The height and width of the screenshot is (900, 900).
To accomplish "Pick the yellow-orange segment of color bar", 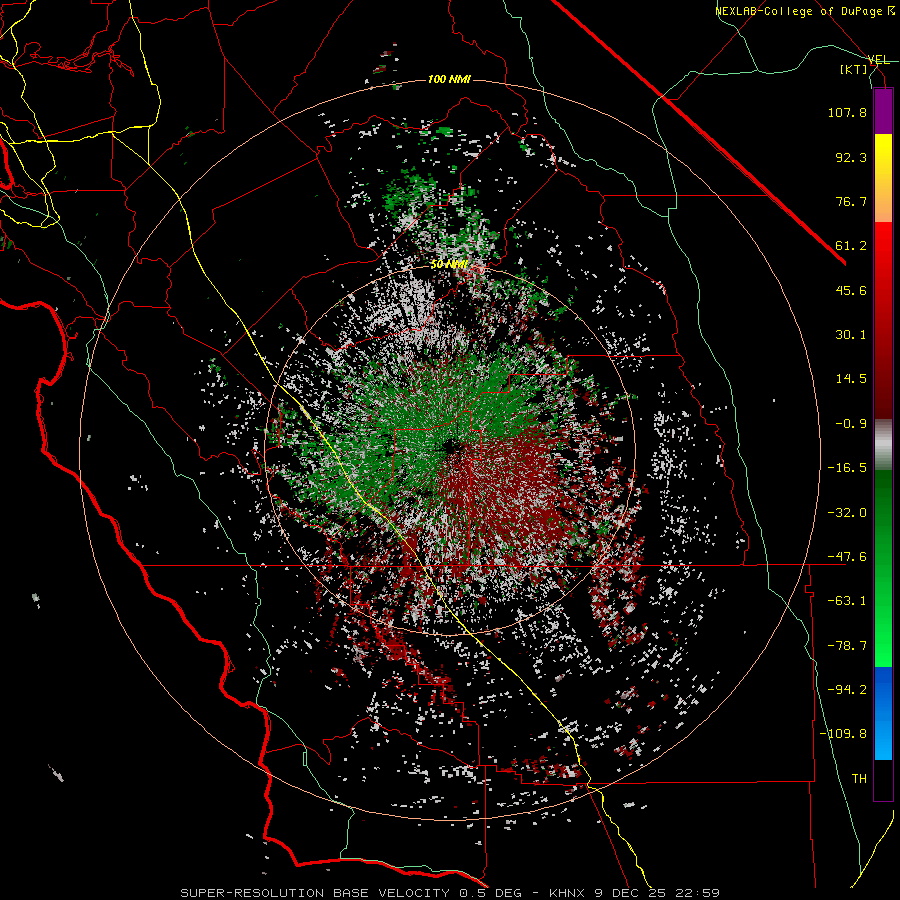I will click(x=883, y=178).
